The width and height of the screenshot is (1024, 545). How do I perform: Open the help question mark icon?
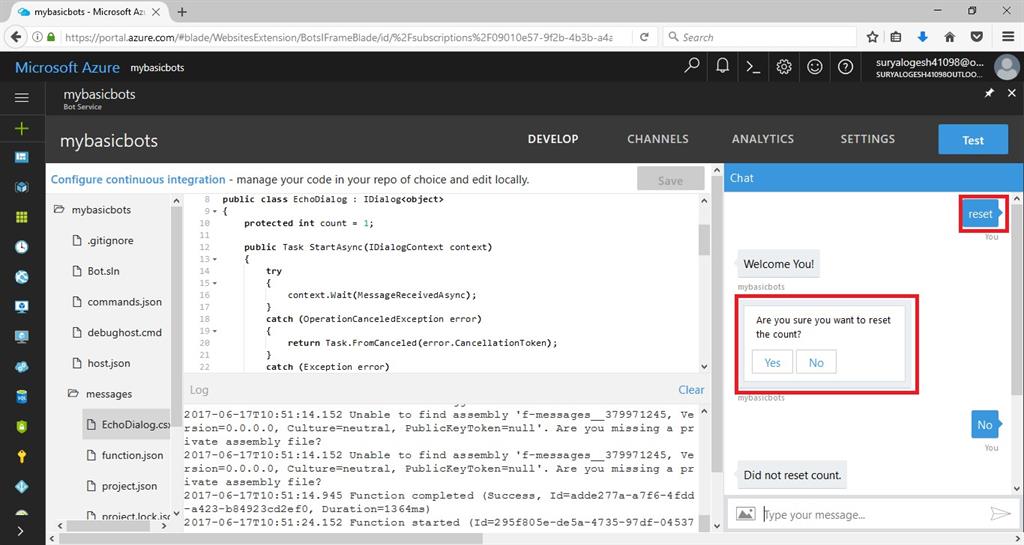pos(845,67)
